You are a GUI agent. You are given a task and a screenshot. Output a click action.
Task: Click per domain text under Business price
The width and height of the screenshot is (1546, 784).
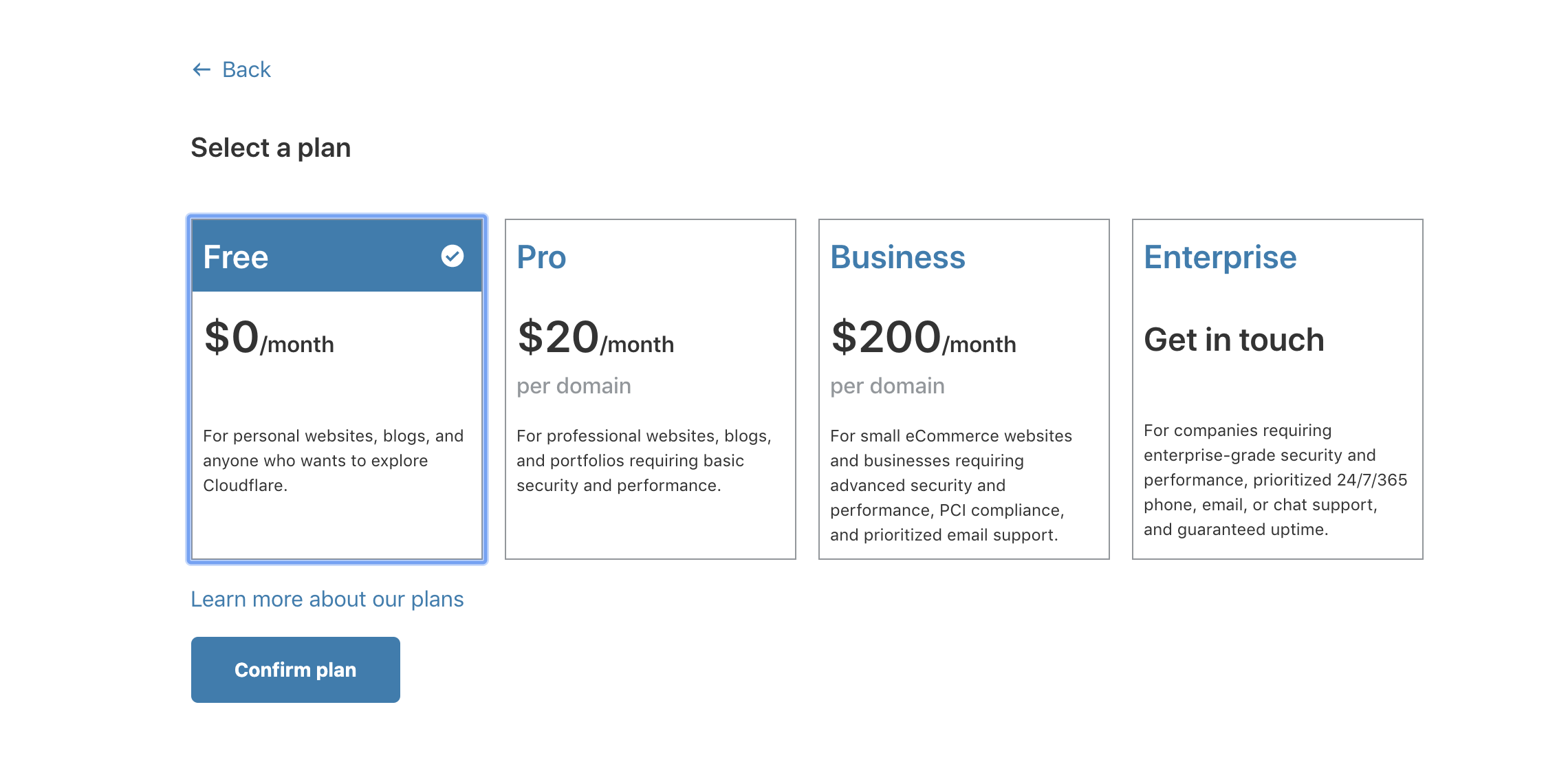point(887,386)
